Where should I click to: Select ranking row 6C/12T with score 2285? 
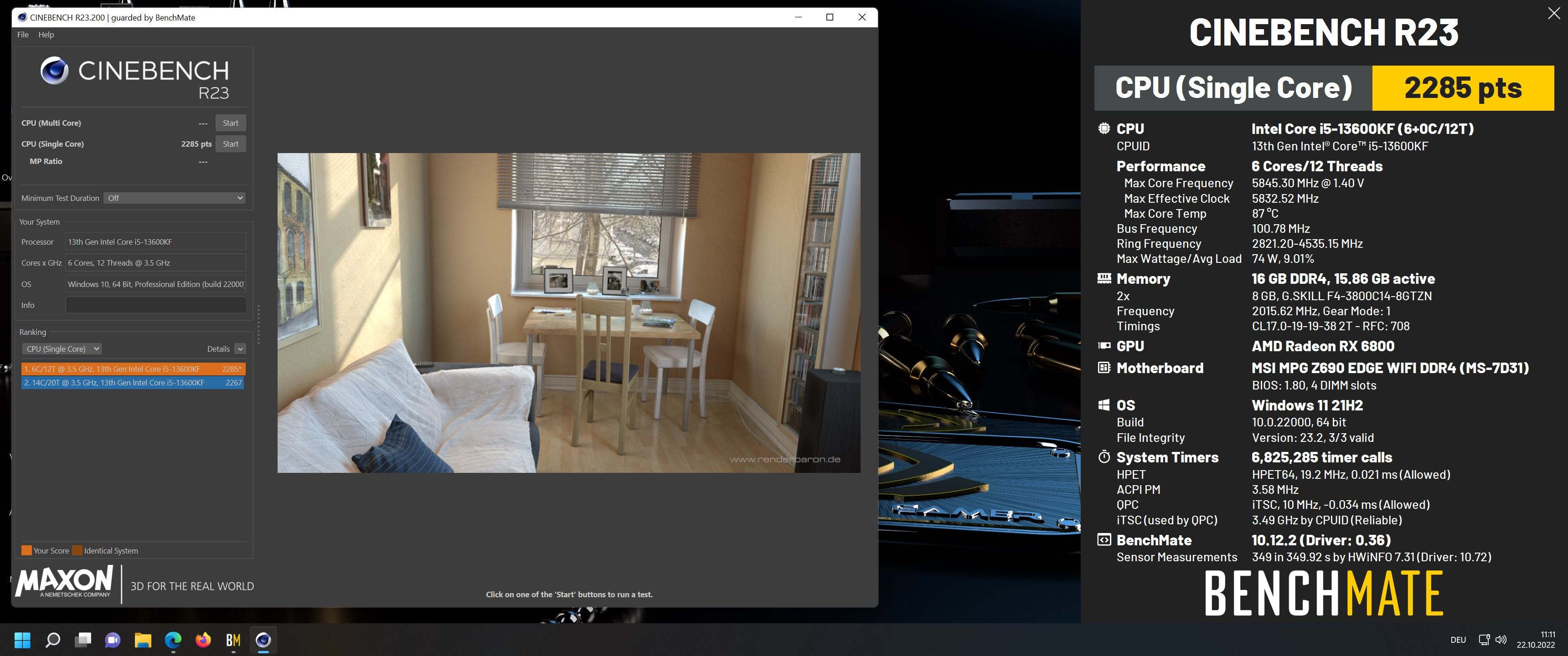coord(133,369)
